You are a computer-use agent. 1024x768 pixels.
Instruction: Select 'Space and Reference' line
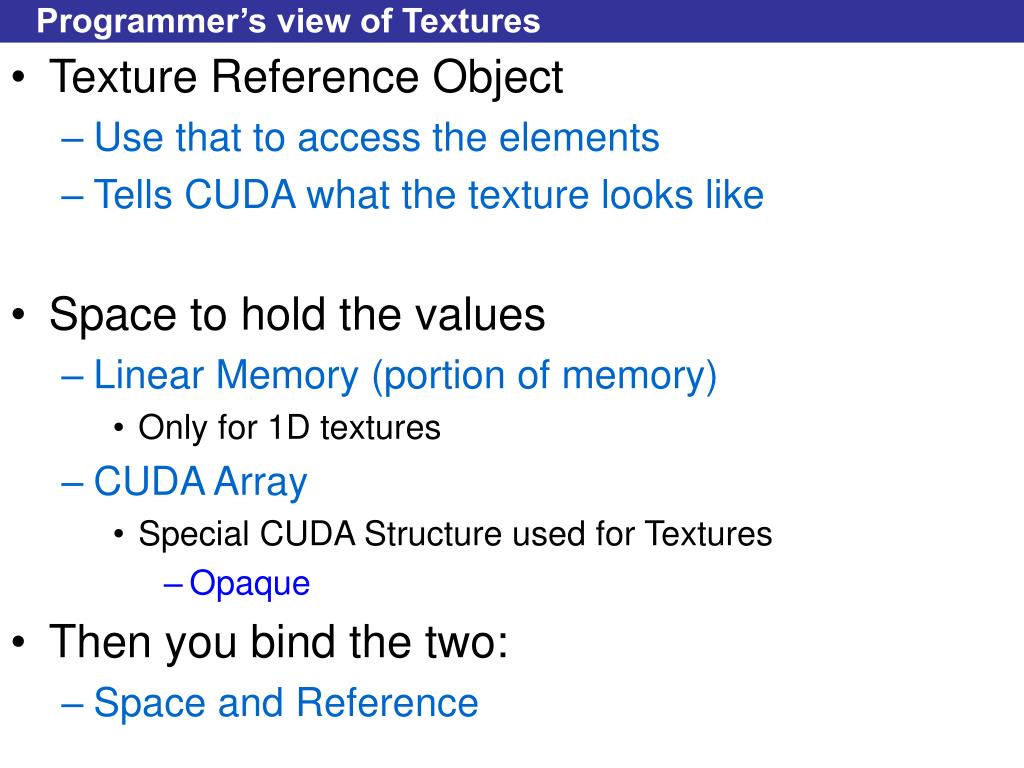point(286,703)
